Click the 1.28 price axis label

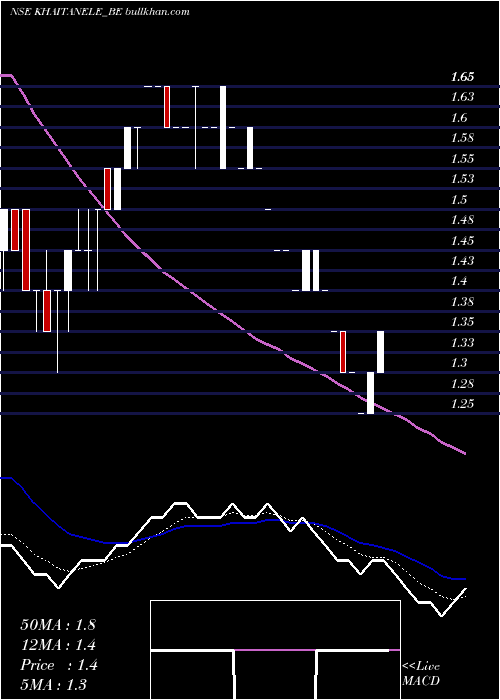[x=462, y=383]
